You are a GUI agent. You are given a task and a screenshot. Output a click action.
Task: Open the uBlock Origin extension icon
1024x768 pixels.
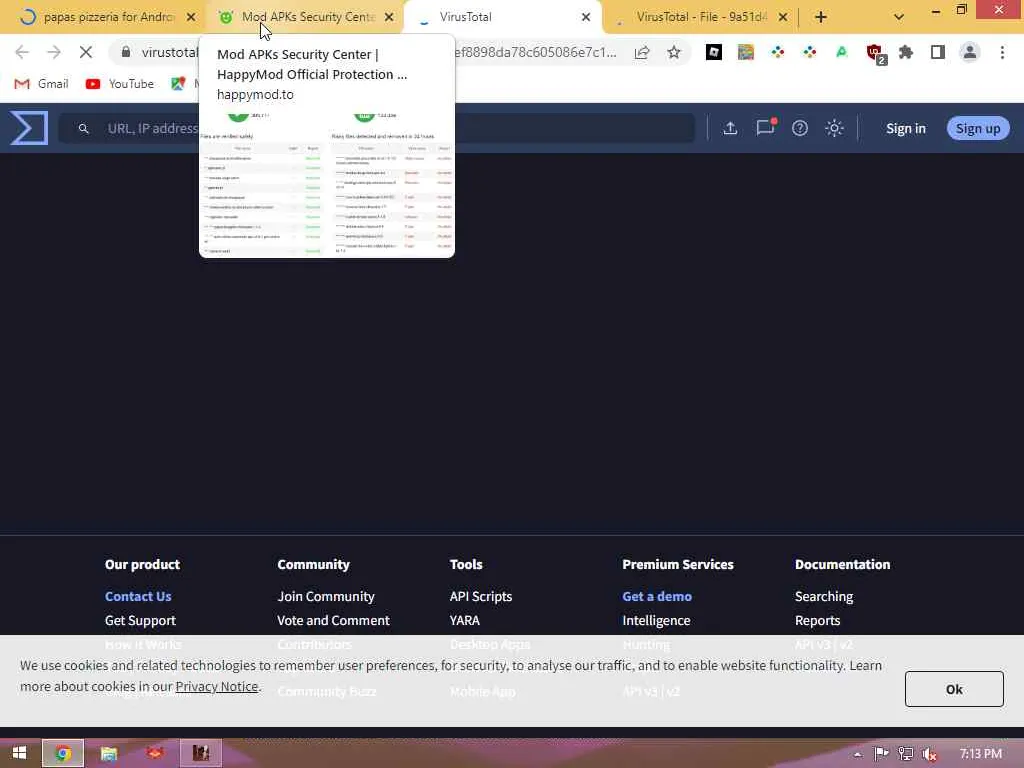(x=875, y=54)
